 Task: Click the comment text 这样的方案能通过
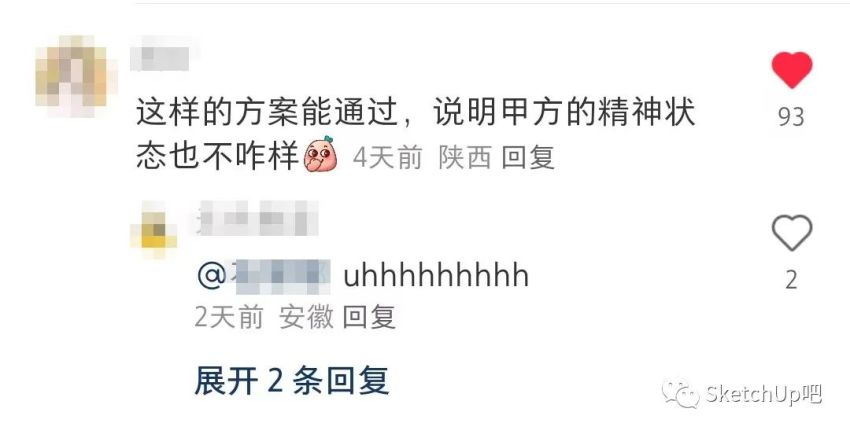(x=267, y=113)
